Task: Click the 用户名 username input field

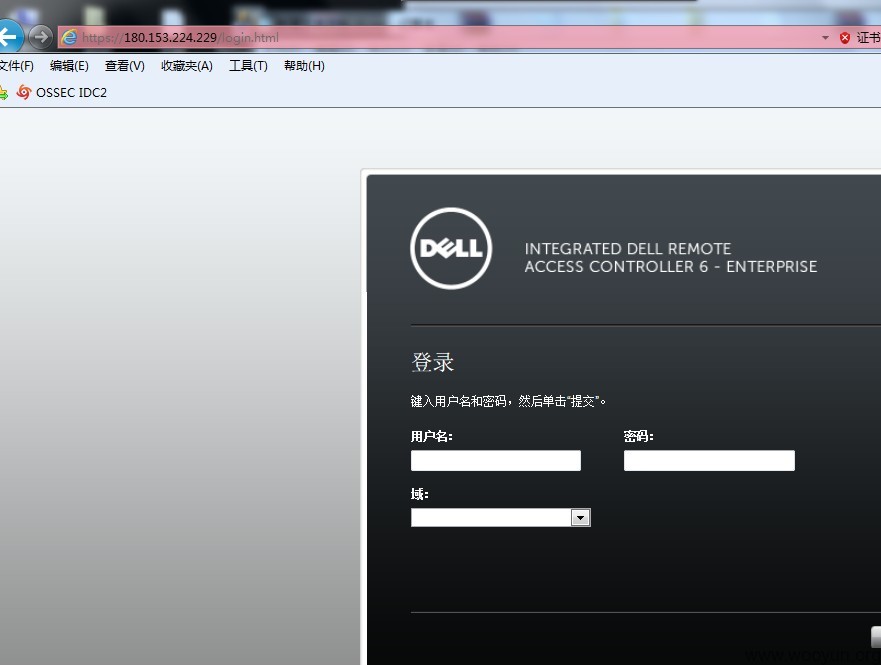Action: coord(496,461)
